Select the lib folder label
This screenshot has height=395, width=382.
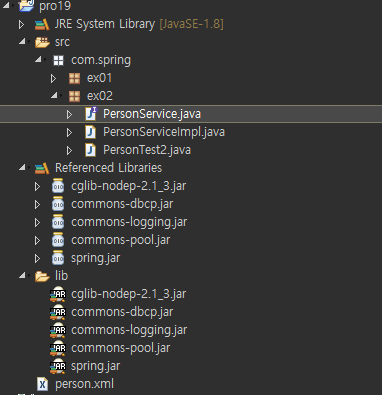61,276
